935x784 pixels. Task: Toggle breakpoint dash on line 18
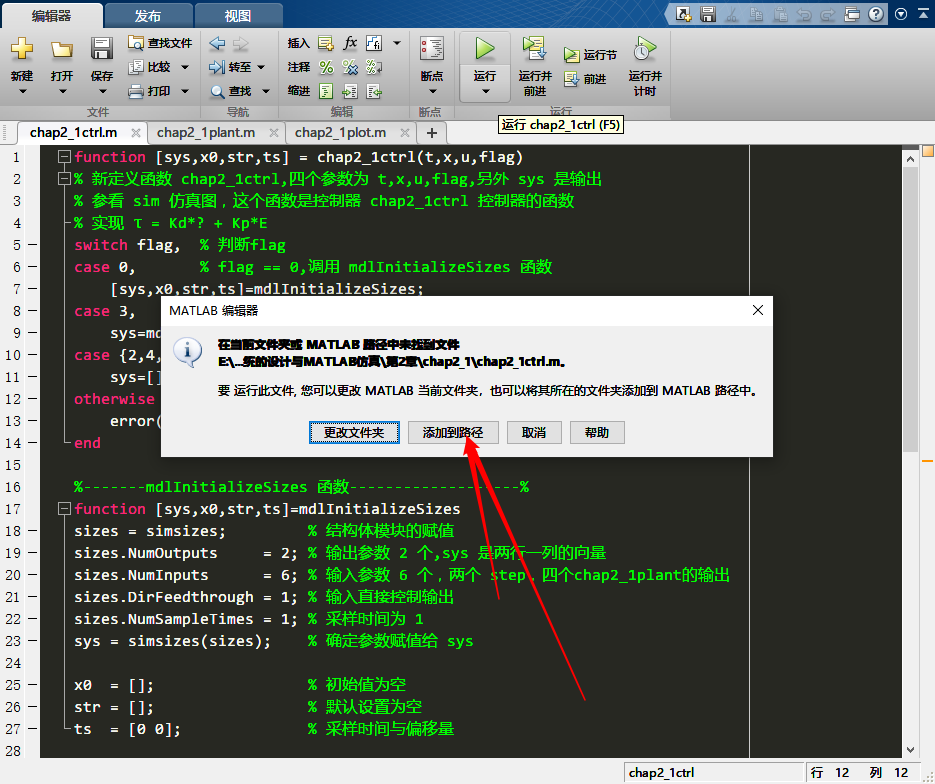pyautogui.click(x=33, y=530)
